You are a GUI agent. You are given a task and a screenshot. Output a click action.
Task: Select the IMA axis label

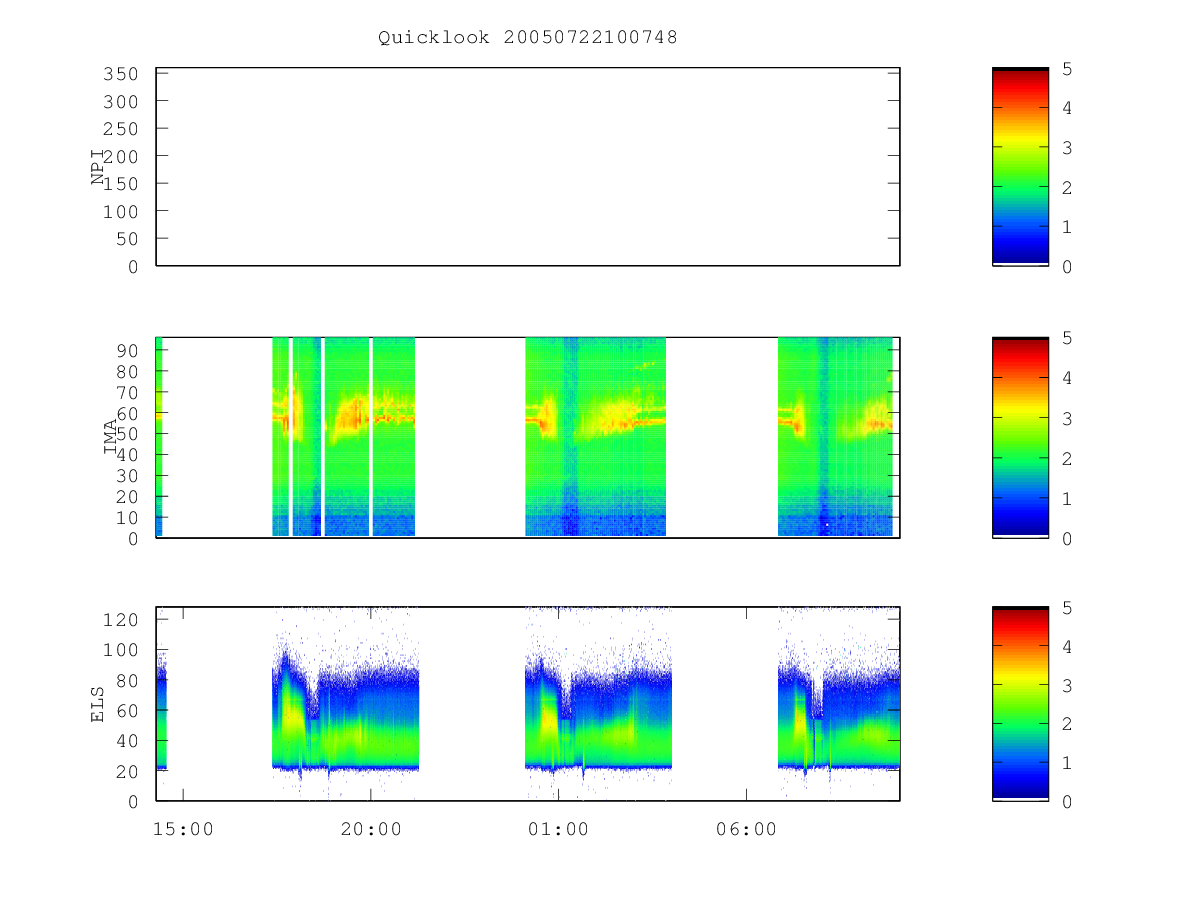pos(110,437)
